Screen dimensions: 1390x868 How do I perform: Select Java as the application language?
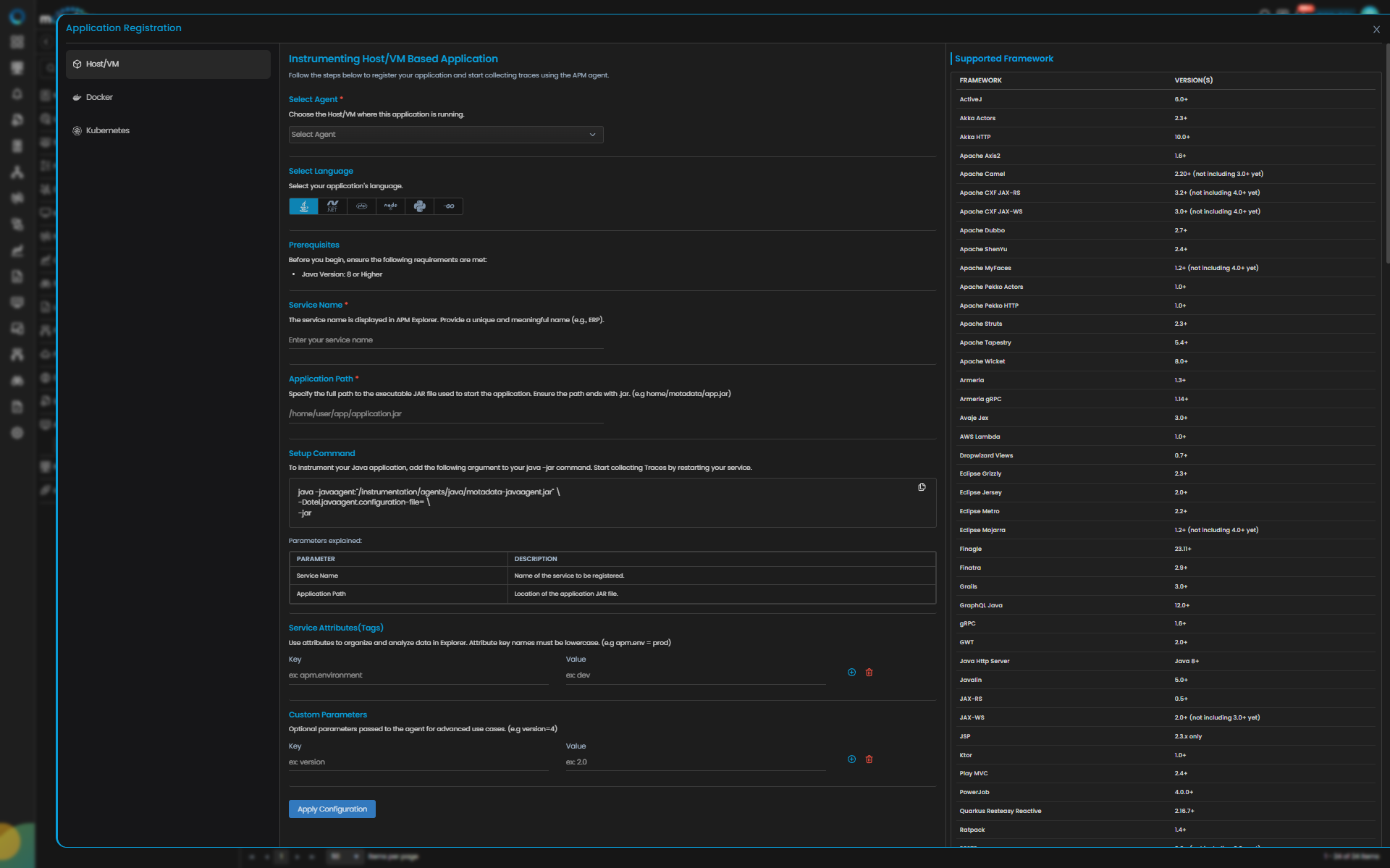pos(303,206)
